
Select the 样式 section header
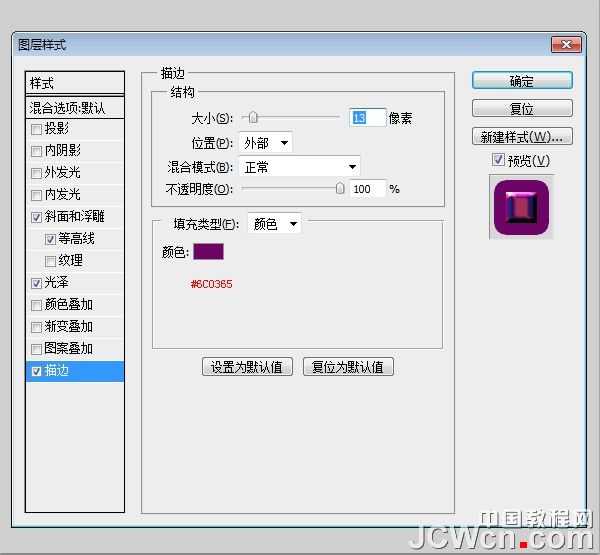pos(75,83)
